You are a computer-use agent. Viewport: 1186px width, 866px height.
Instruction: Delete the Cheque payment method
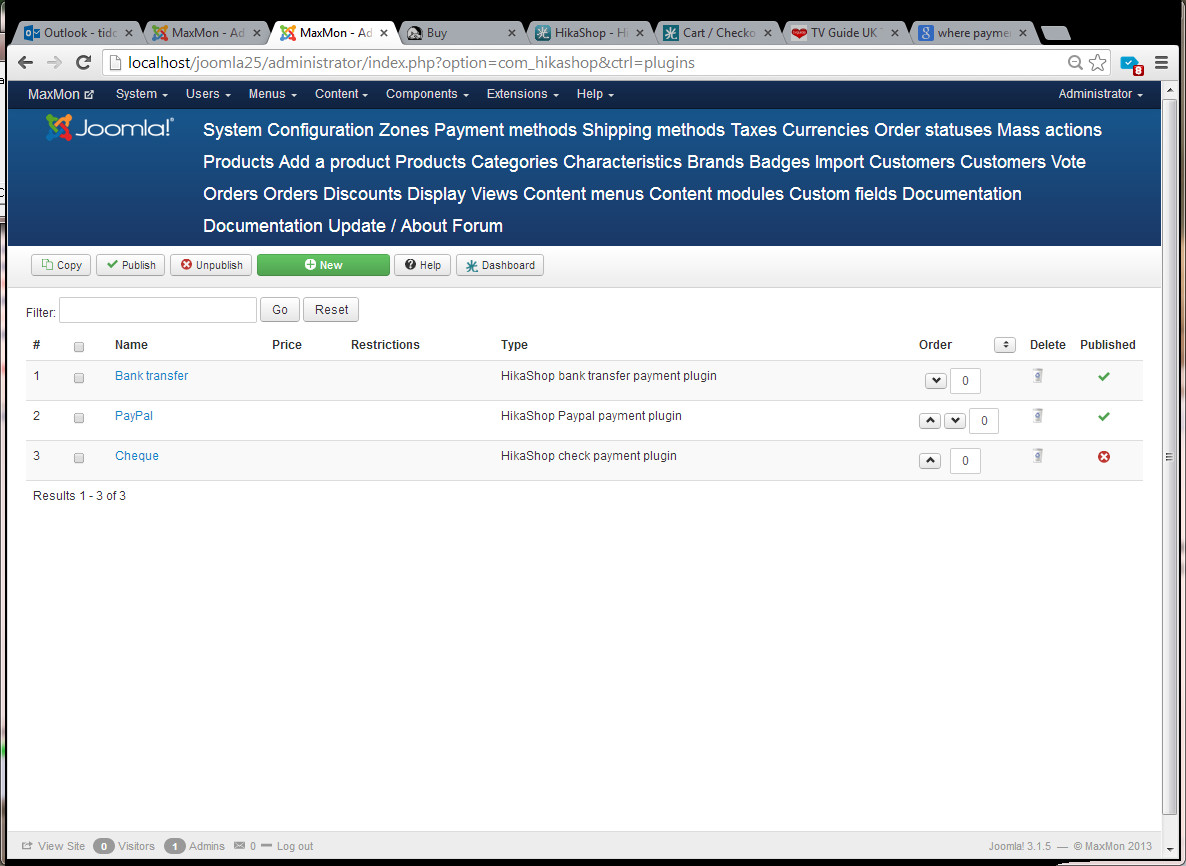1038,455
